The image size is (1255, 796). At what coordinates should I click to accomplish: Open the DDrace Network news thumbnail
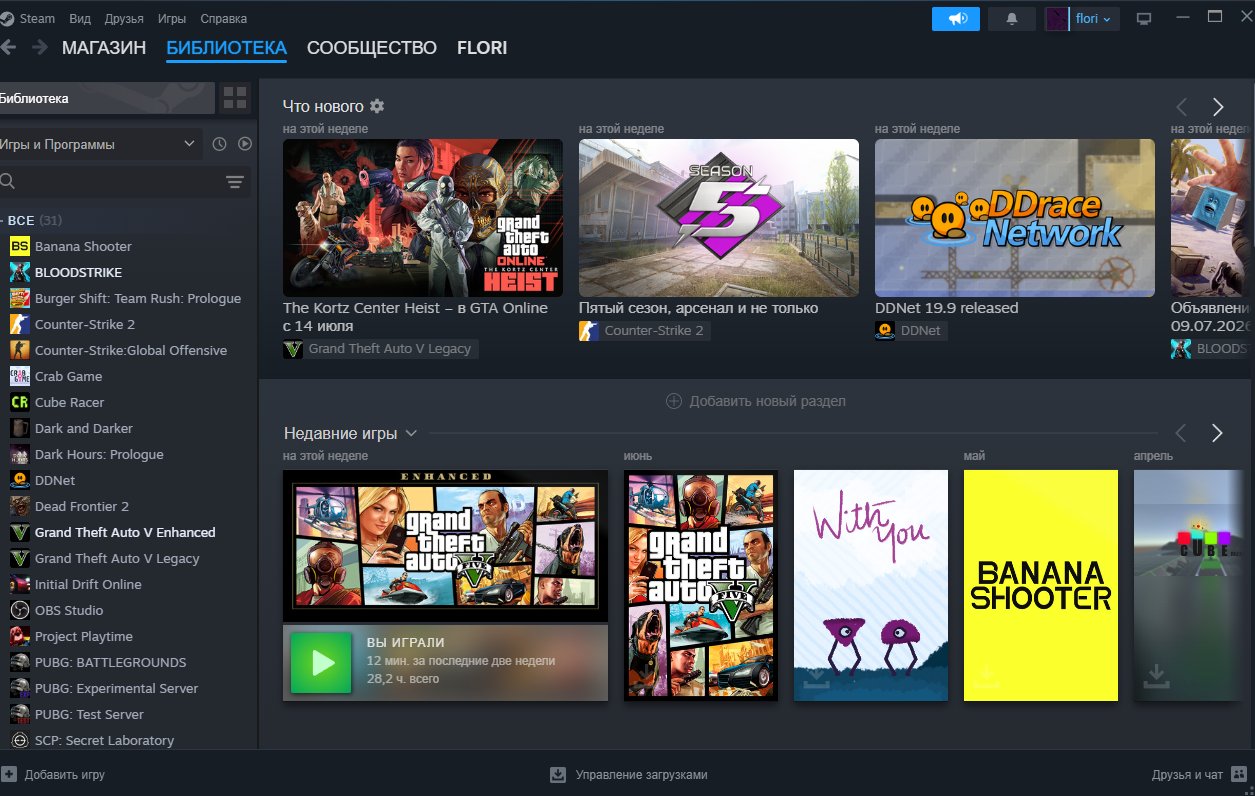[x=1015, y=218]
